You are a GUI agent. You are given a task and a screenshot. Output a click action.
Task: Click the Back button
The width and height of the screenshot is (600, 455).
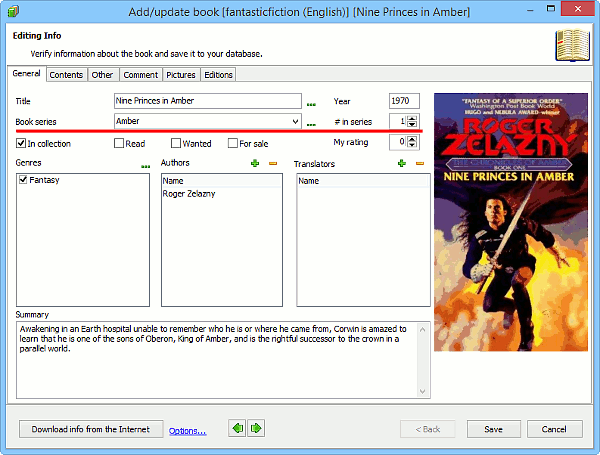tap(428, 429)
